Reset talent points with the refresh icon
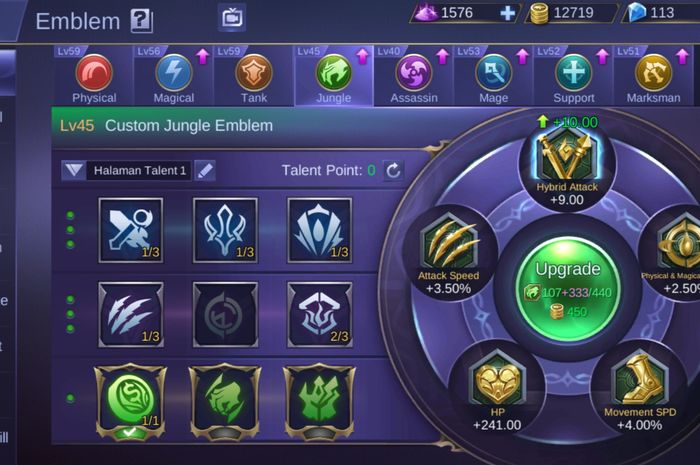Screen dimensions: 700x465 (x=393, y=170)
